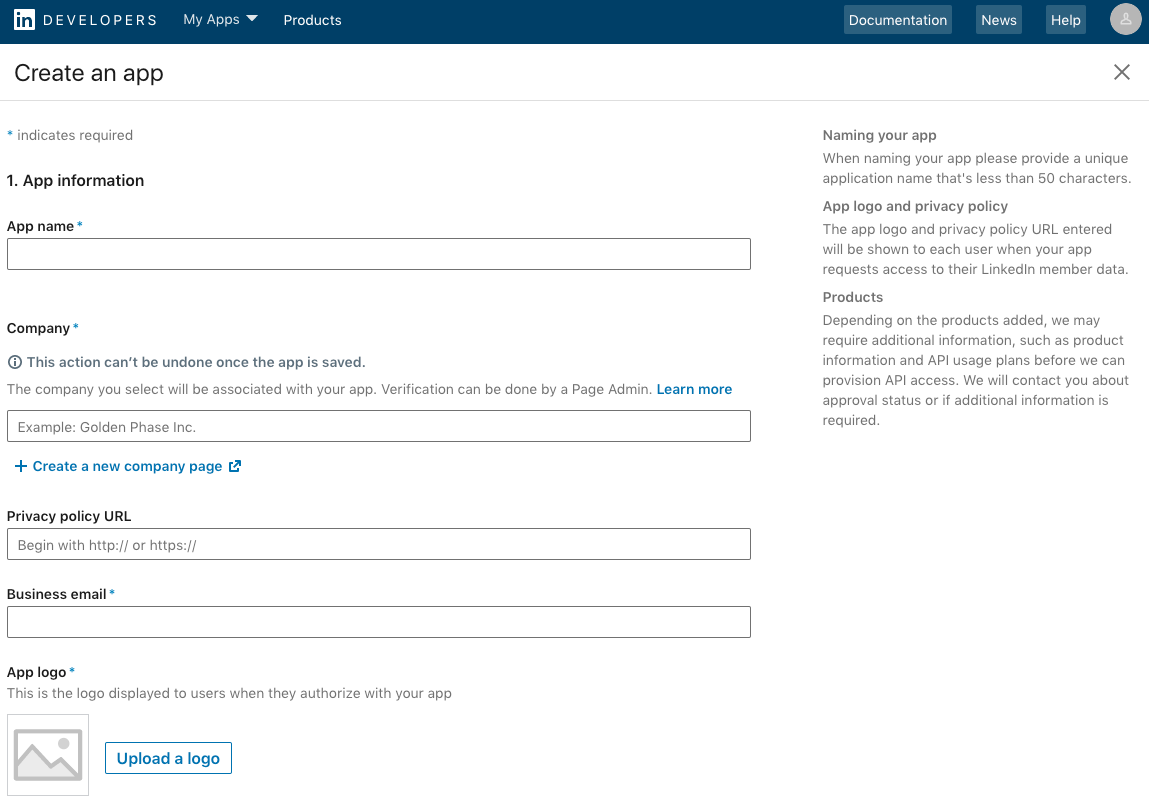
Task: Click the LinkedIn Developers logo
Action: point(85,20)
